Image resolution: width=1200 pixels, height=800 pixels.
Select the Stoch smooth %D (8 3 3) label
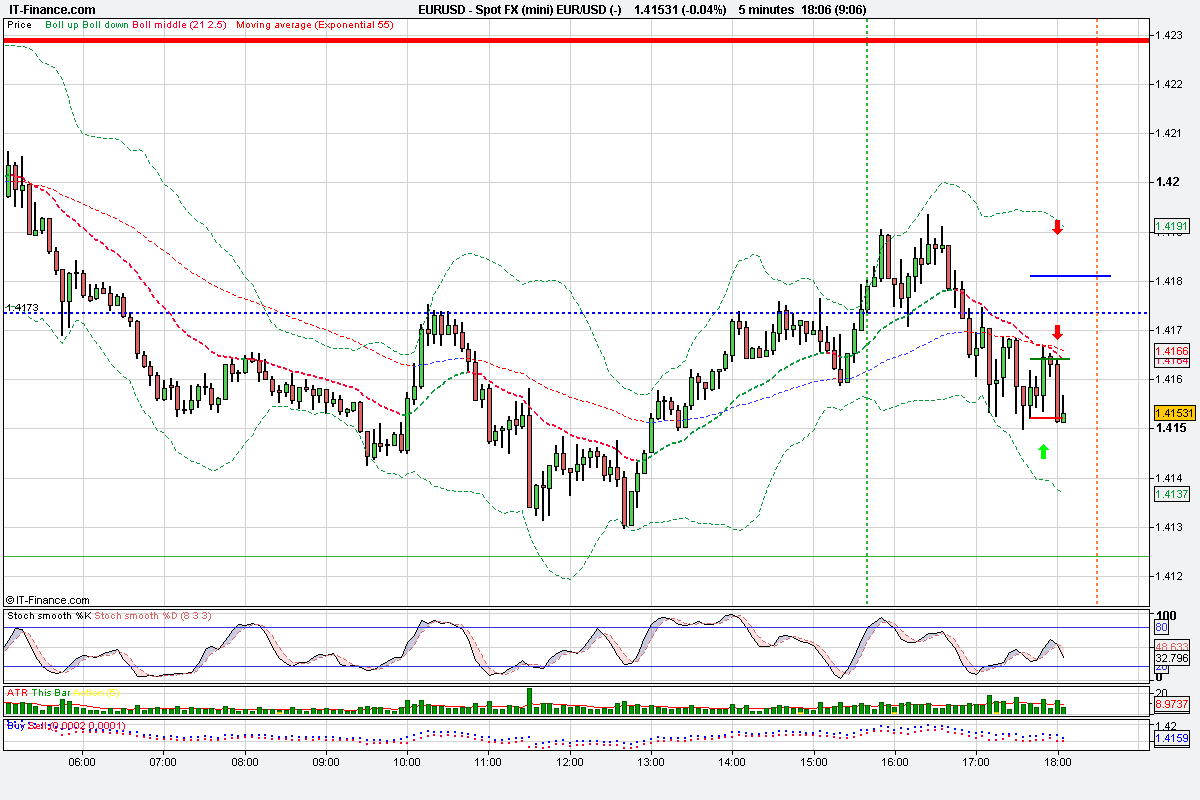(153, 616)
